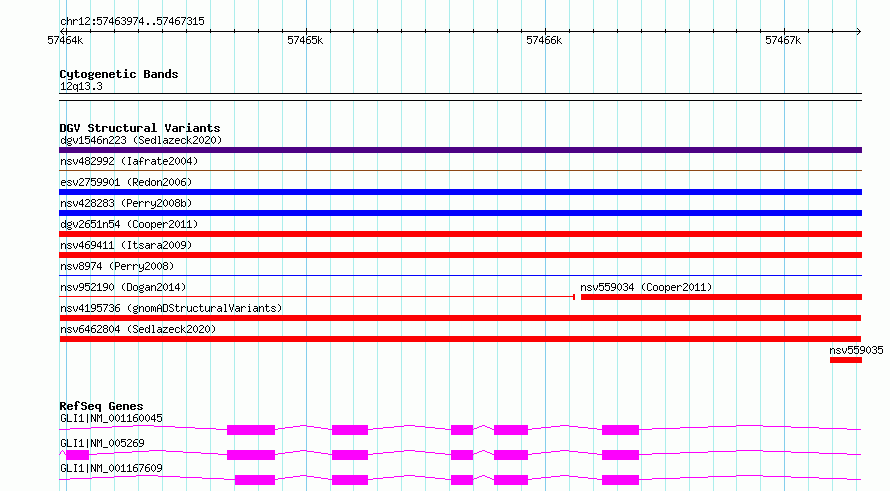Click the Cytogenetic Bands track title
The height and width of the screenshot is (491, 890).
(119, 74)
